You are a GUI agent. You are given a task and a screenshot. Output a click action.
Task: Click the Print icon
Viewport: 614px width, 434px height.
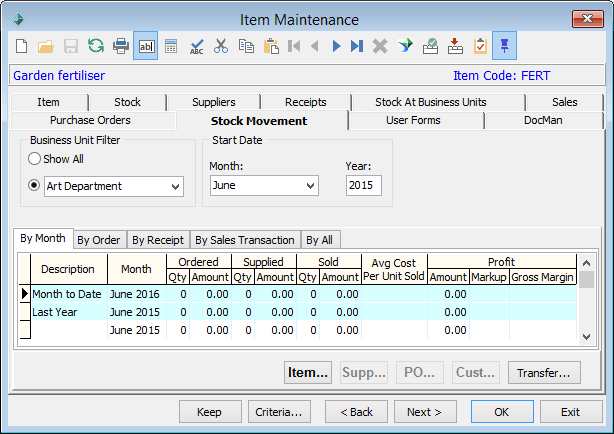(x=121, y=46)
